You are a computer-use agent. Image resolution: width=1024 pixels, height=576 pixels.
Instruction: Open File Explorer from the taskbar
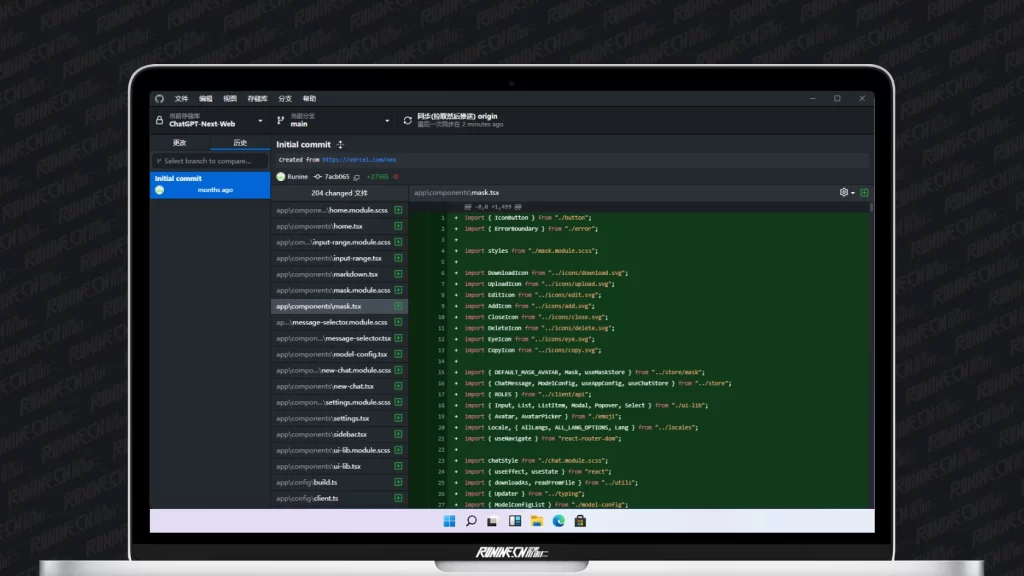[x=537, y=521]
